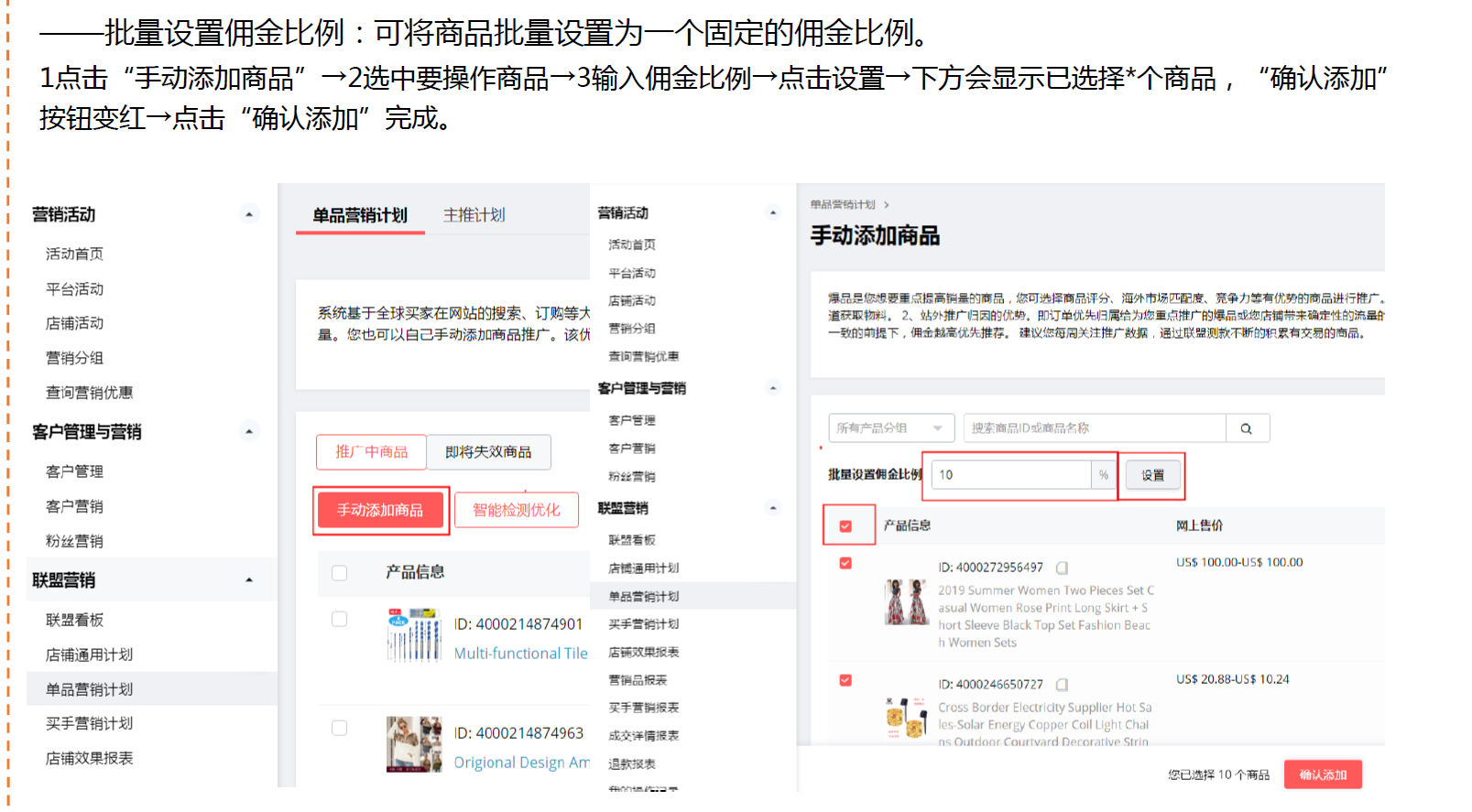Select 推广中商品 tab button
Viewport: 1472px width, 812px height.
point(371,452)
